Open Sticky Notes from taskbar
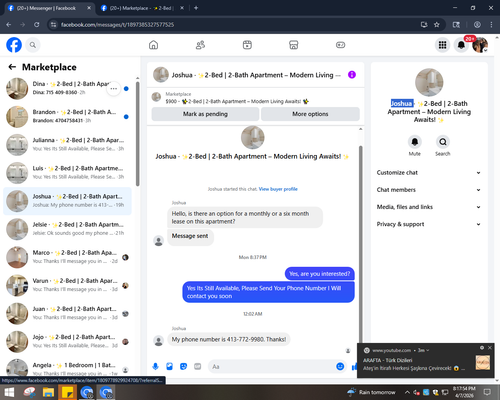 point(68,392)
